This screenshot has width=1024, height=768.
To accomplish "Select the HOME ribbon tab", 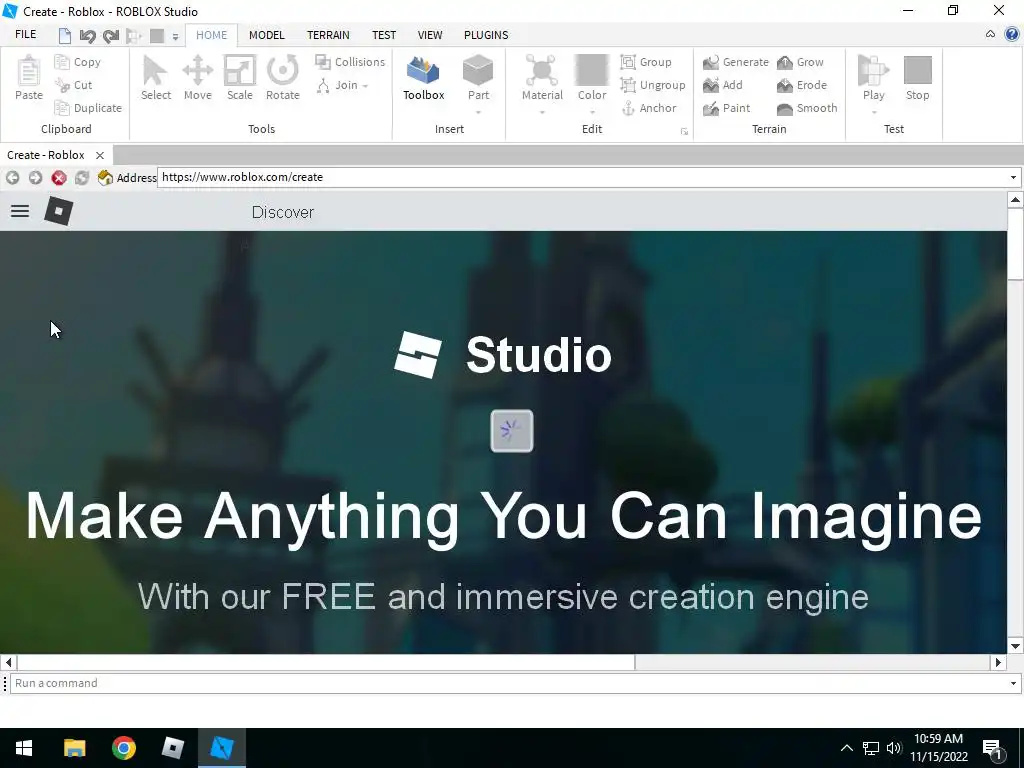I will point(212,35).
